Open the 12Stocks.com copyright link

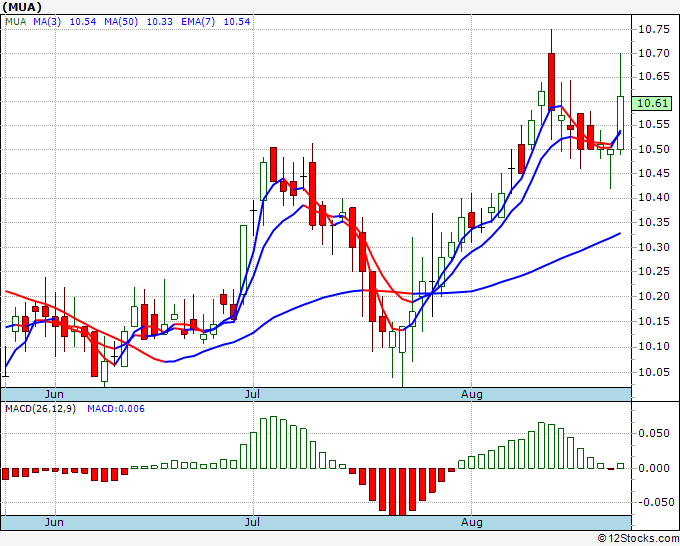click(x=638, y=538)
